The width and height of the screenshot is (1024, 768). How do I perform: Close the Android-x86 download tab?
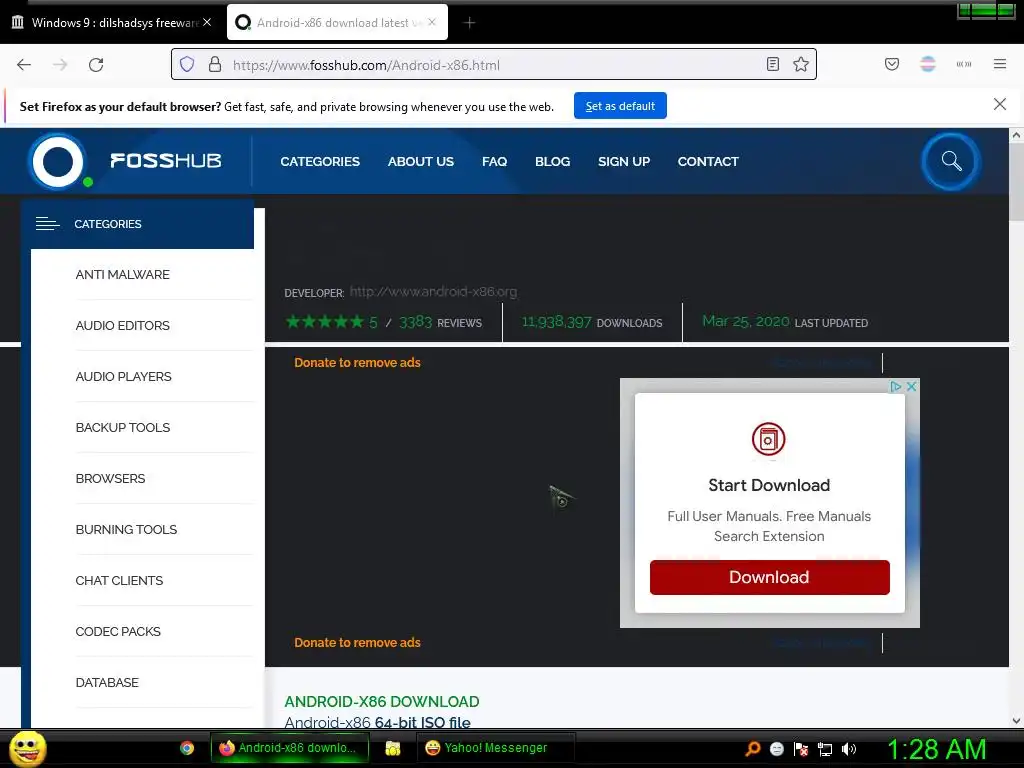[432, 22]
